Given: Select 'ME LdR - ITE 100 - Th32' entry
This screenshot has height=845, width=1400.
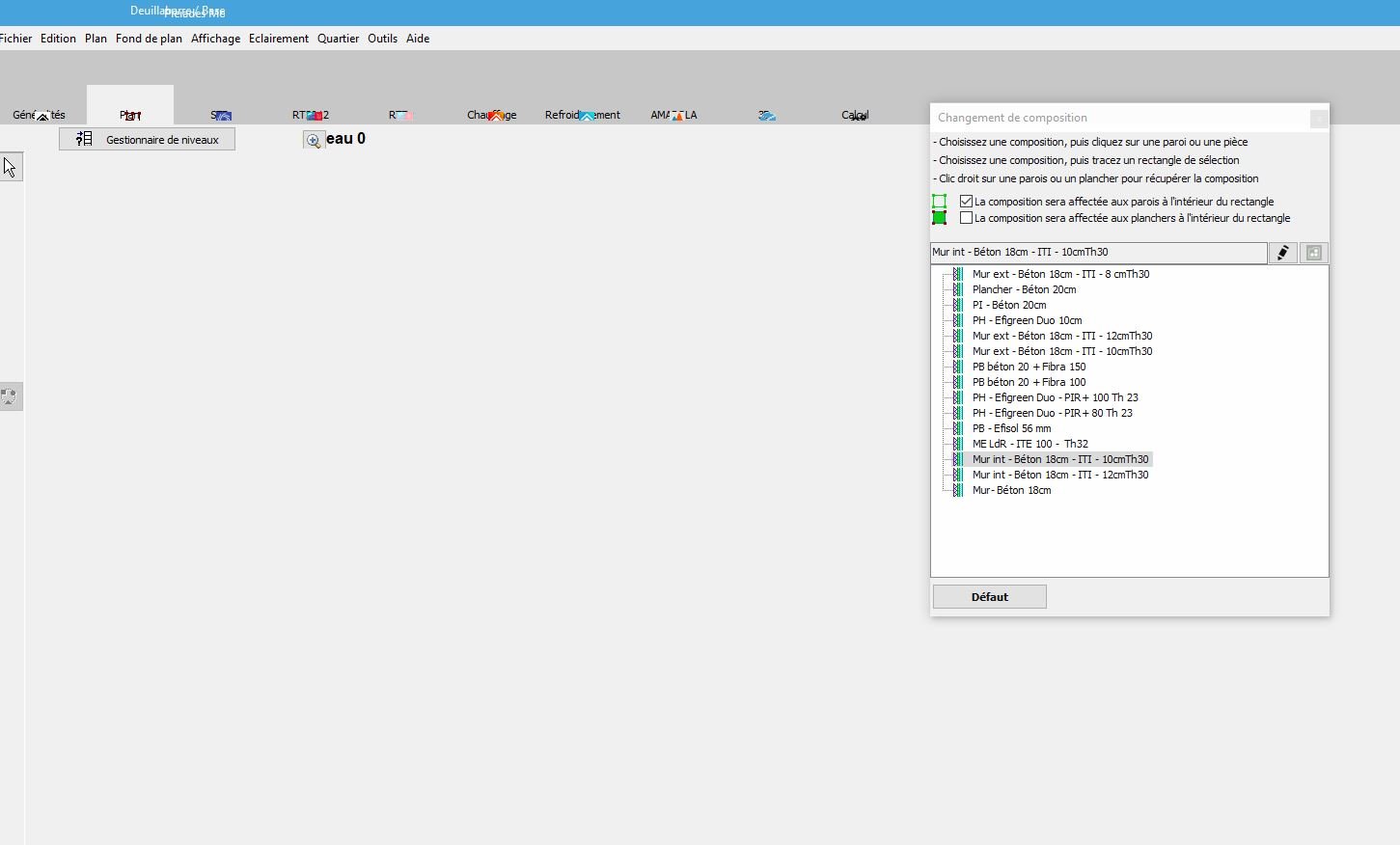Looking at the screenshot, I should pos(1029,444).
